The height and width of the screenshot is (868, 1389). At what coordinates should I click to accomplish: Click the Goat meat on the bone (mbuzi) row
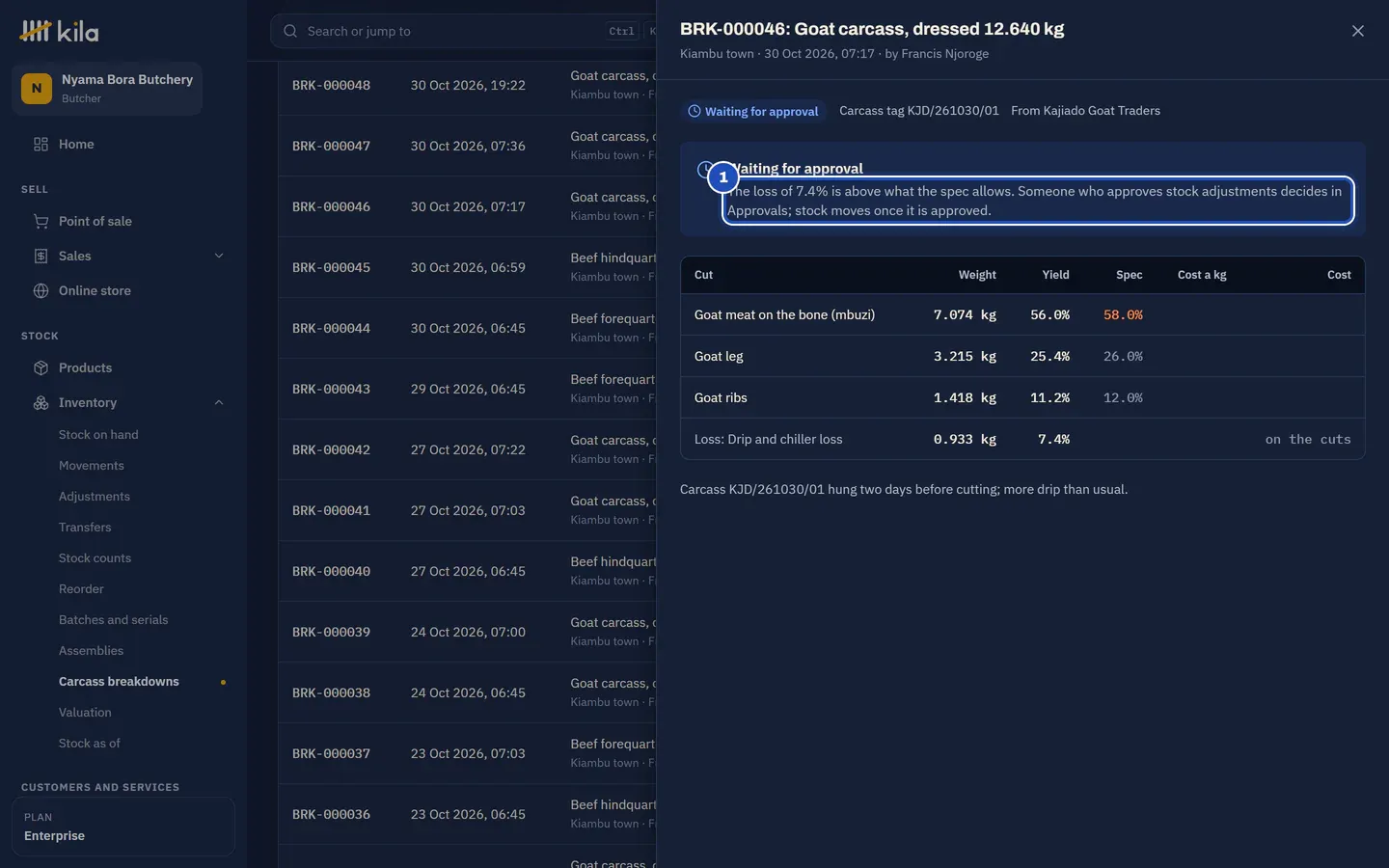tap(1022, 314)
